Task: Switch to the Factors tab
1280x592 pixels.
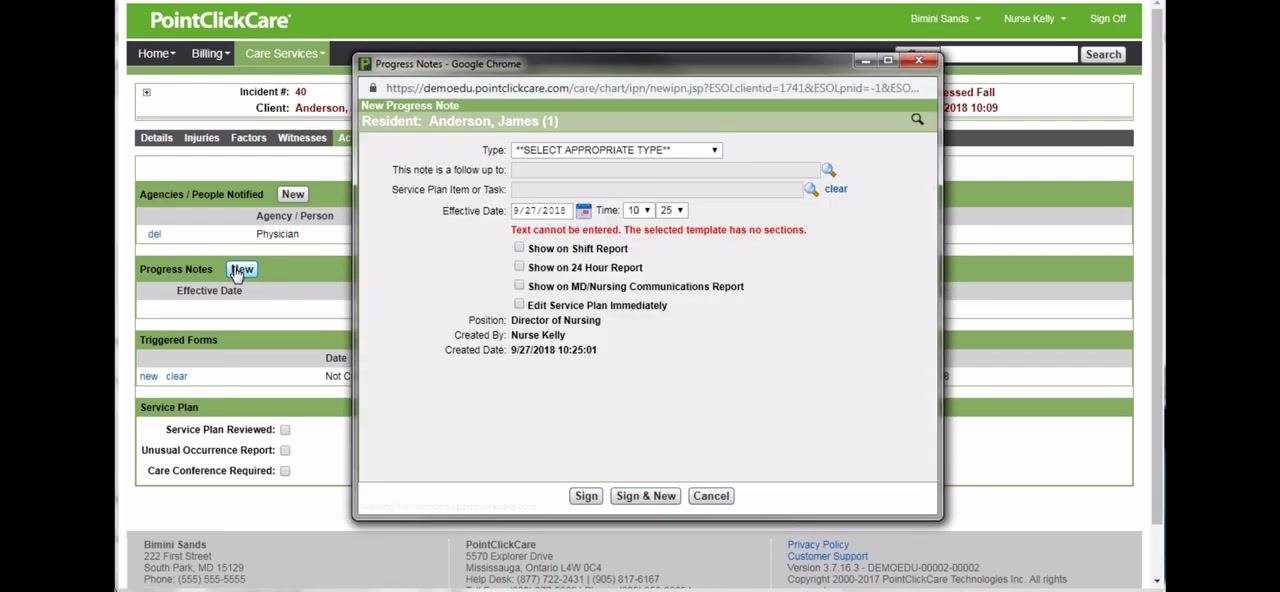Action: point(248,138)
